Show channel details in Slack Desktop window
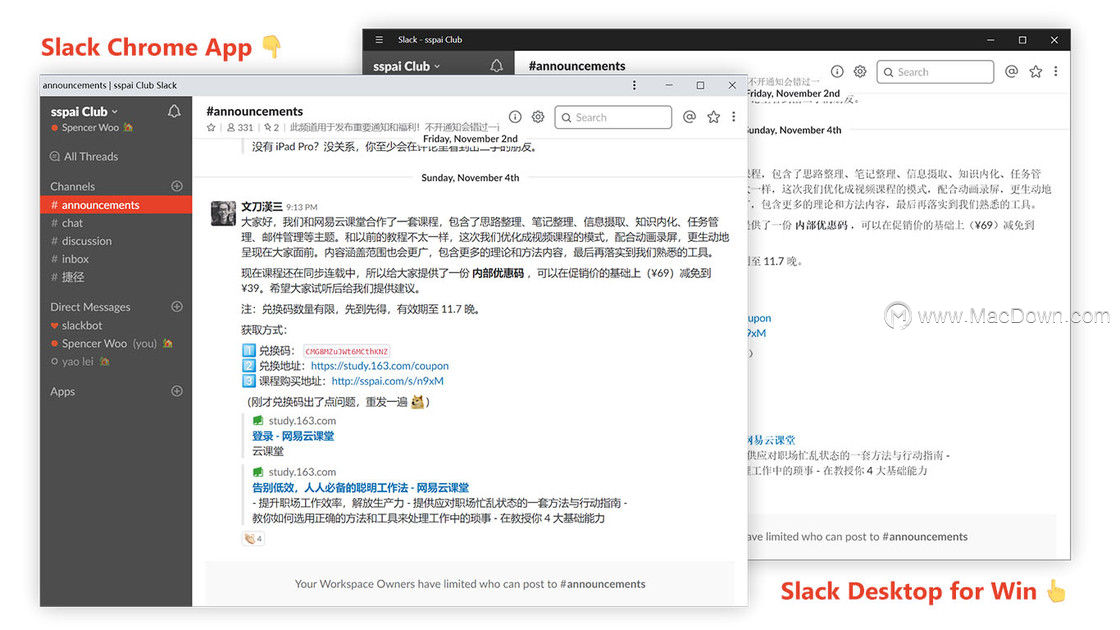Image resolution: width=1120 pixels, height=630 pixels. (x=837, y=71)
